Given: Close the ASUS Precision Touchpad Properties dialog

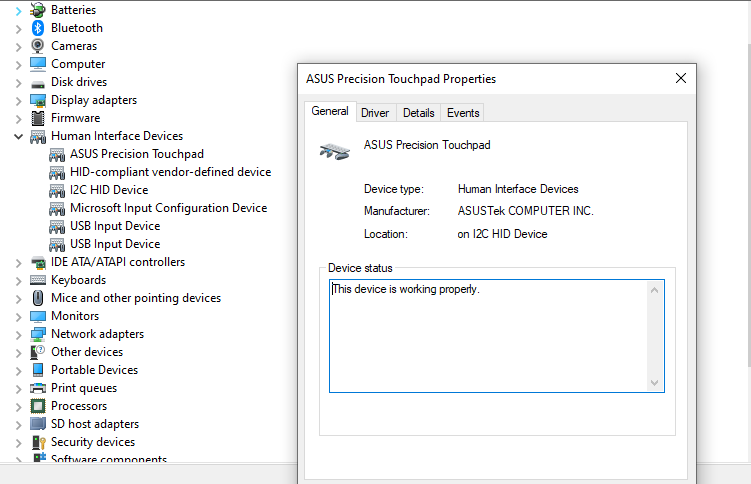Looking at the screenshot, I should point(681,79).
